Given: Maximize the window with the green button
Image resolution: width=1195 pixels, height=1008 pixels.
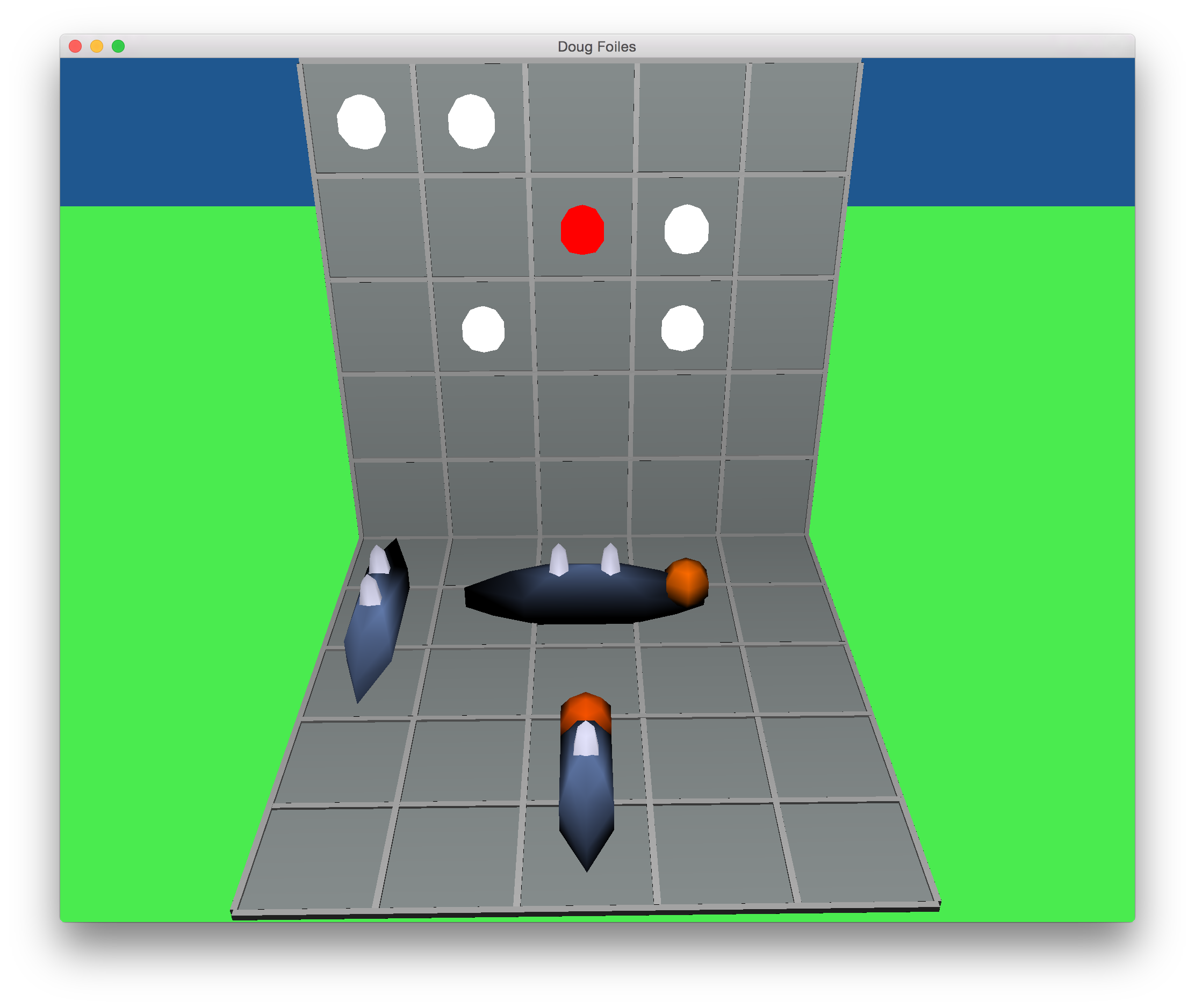Looking at the screenshot, I should click(x=118, y=46).
